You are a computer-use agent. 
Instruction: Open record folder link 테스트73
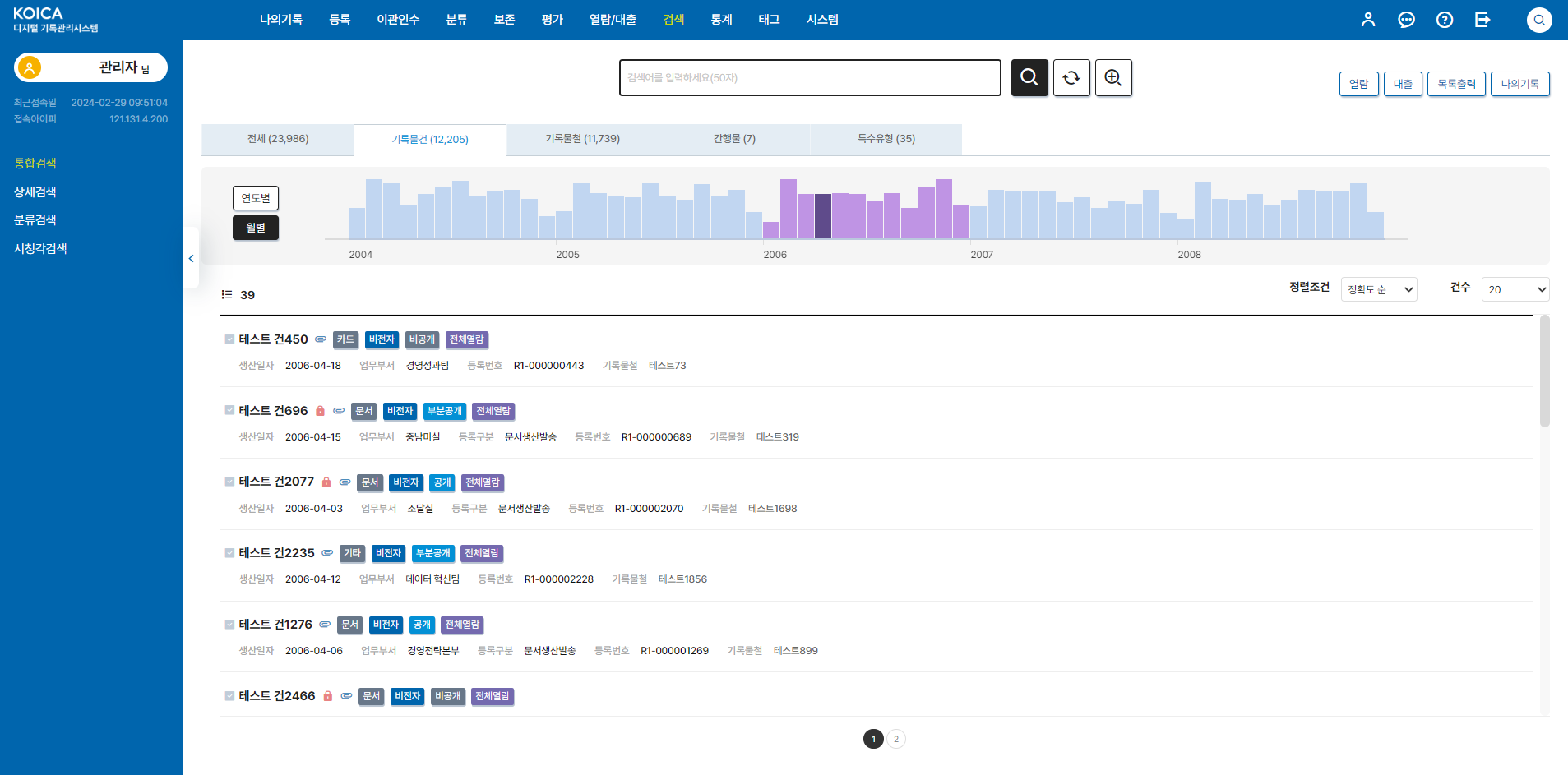(667, 366)
